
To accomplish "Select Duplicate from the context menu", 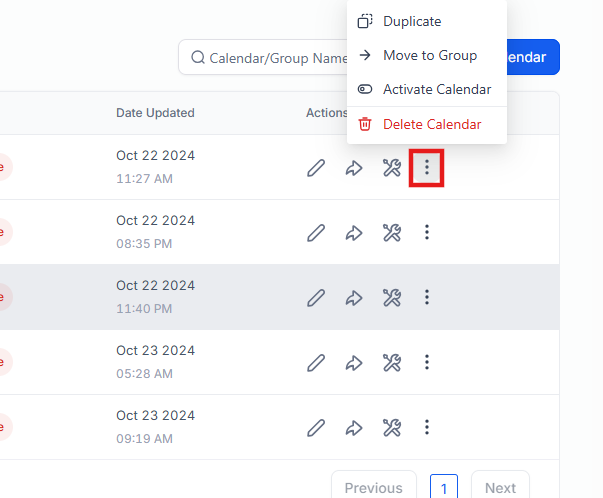I will coord(411,21).
